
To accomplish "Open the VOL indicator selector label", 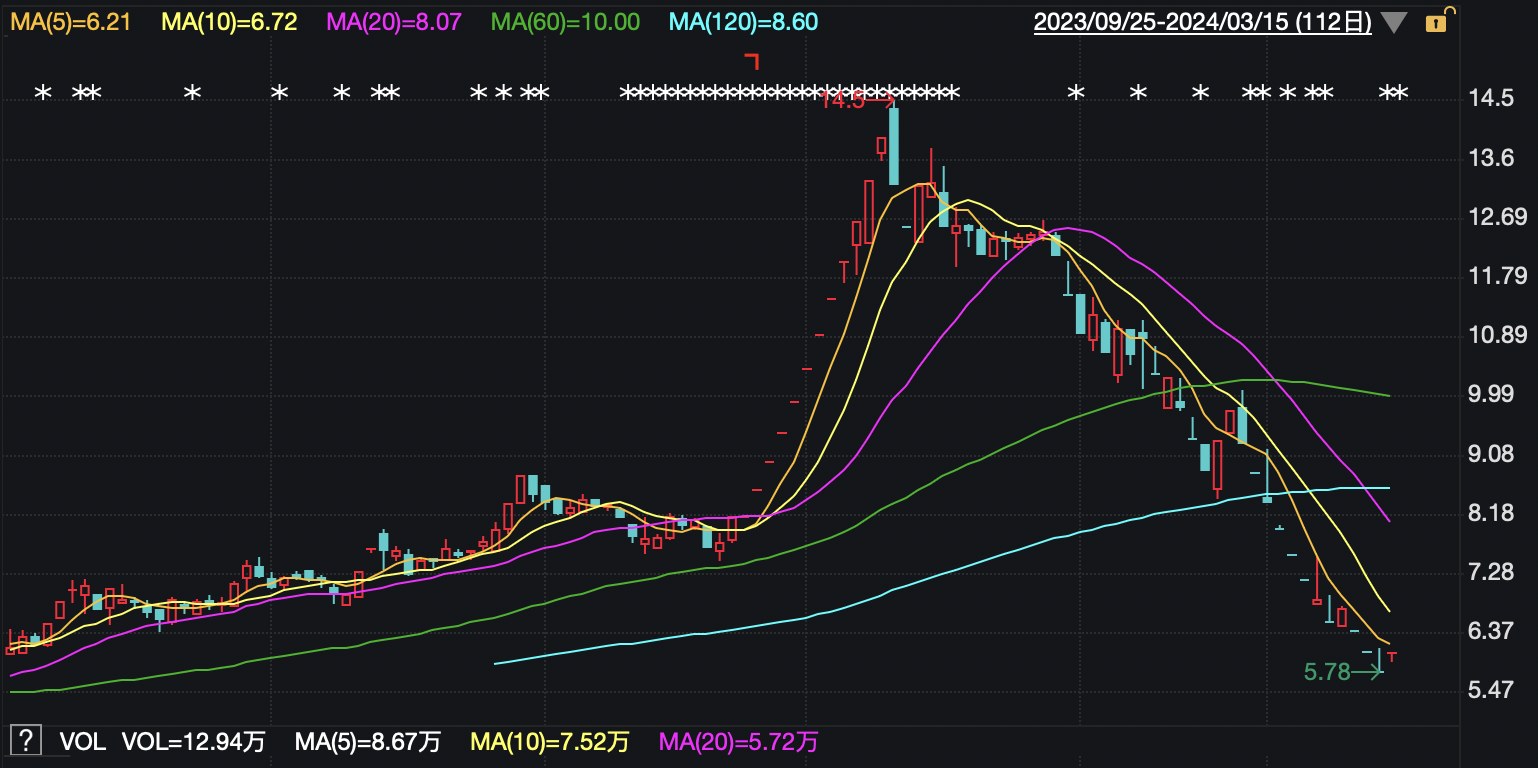I will click(x=83, y=742).
